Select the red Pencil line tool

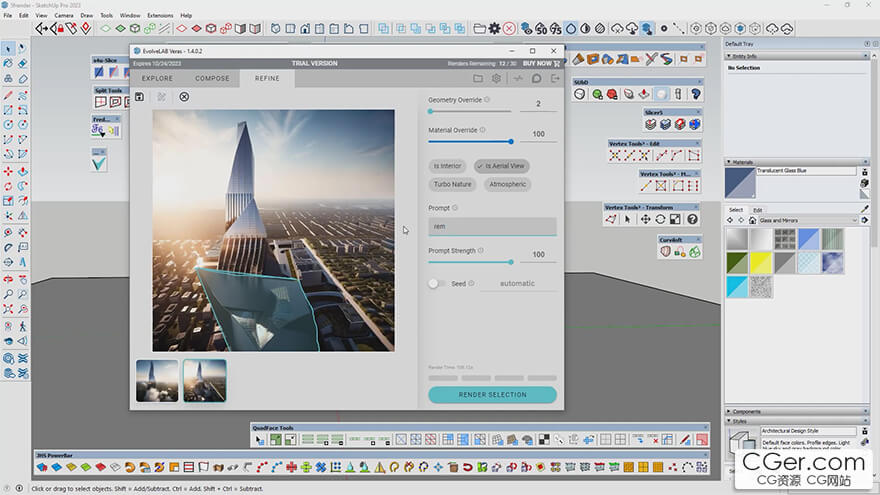click(x=8, y=96)
